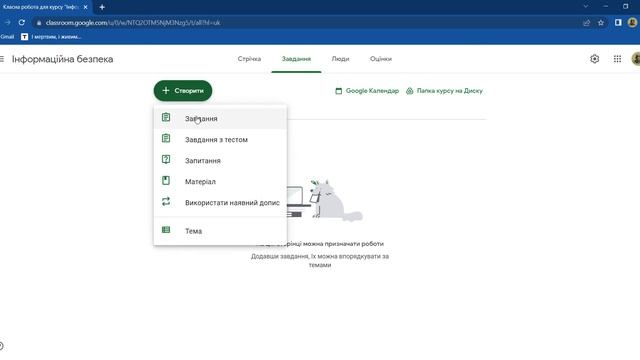Choose Матеріал from the create menu
This screenshot has height=360, width=640.
220,182
